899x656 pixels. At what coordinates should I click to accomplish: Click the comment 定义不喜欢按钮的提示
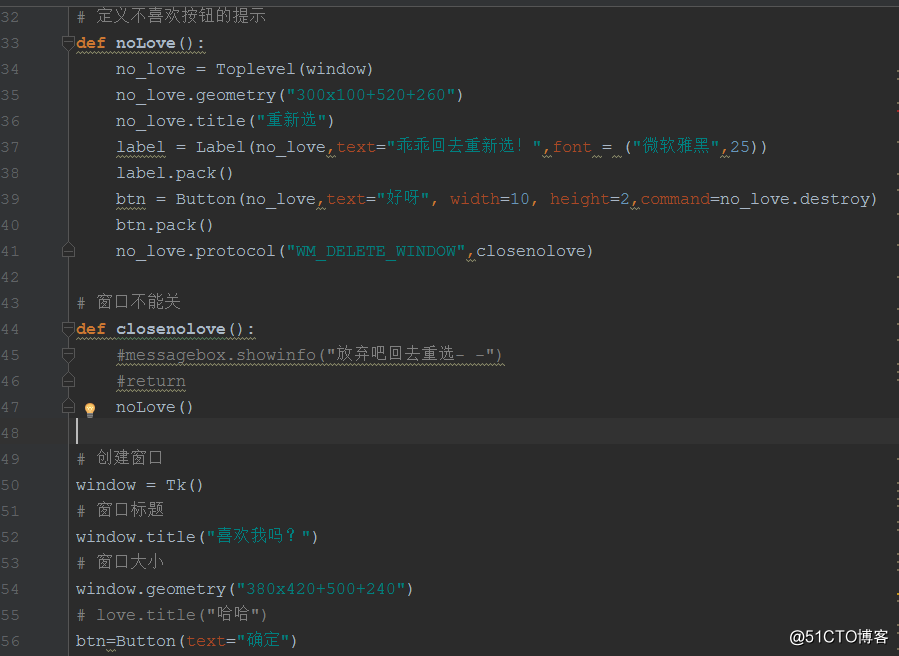point(171,15)
